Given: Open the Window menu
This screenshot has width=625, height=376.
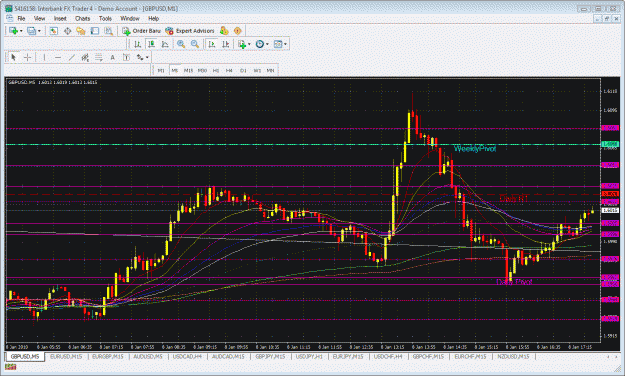Looking at the screenshot, I should (x=130, y=18).
